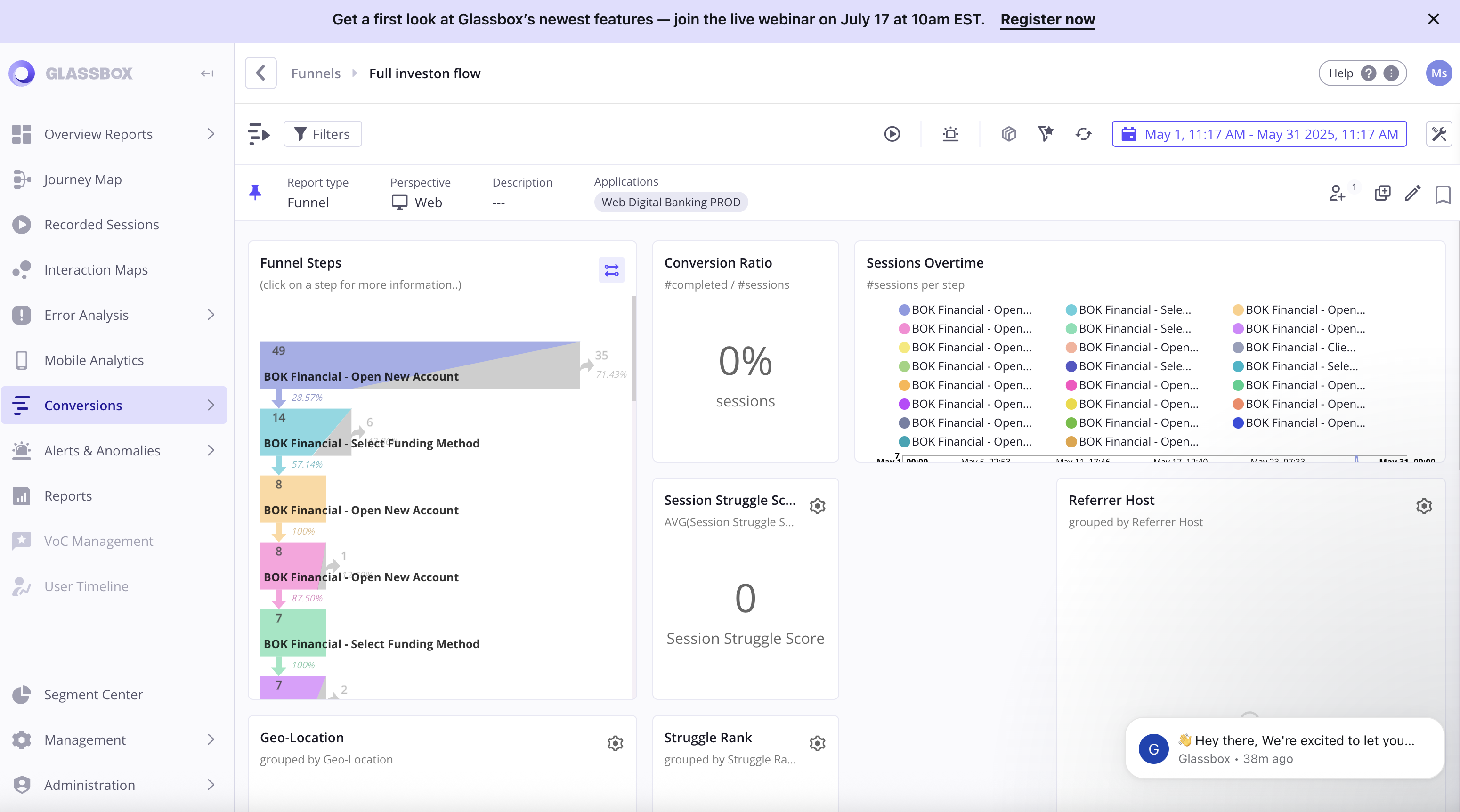This screenshot has width=1460, height=812.
Task: Expand the Error Analysis chevron
Action: 210,315
